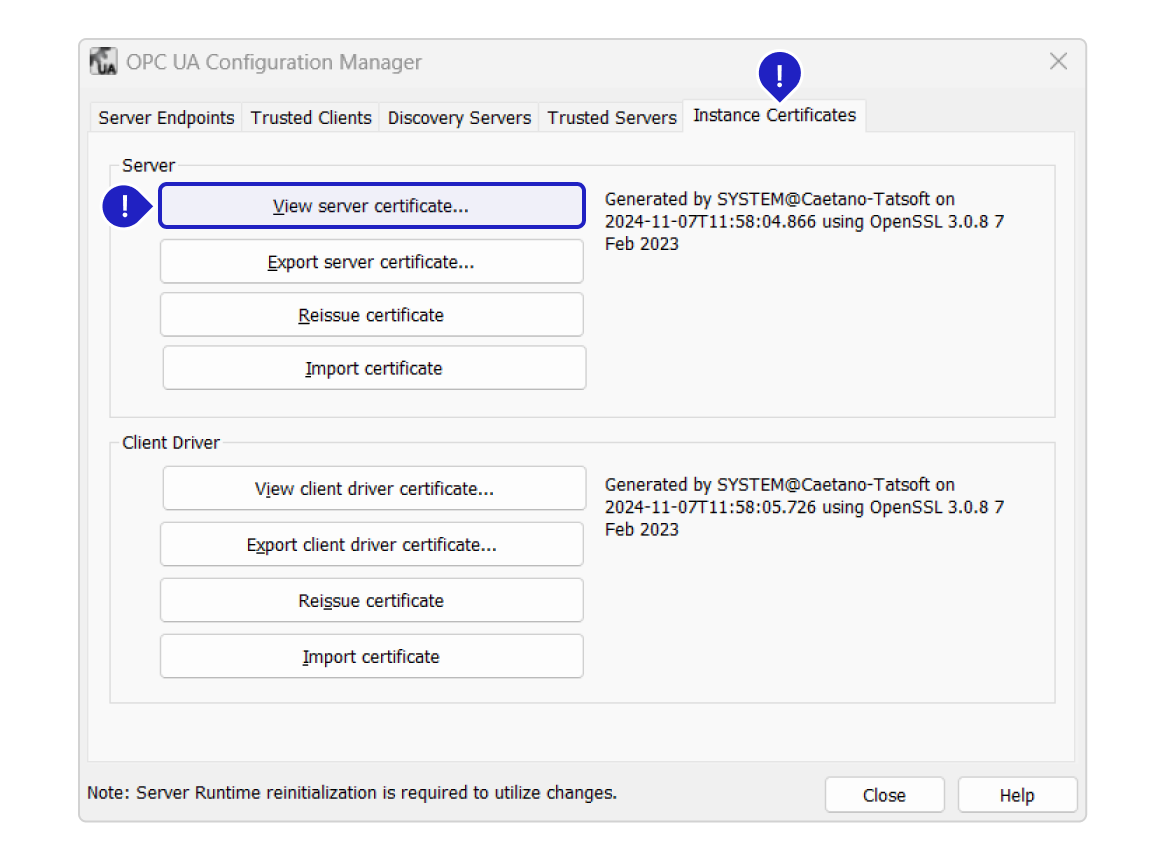Image resolution: width=1166 pixels, height=861 pixels.
Task: Click the exclamation marker beside View server certificate
Action: pos(125,206)
